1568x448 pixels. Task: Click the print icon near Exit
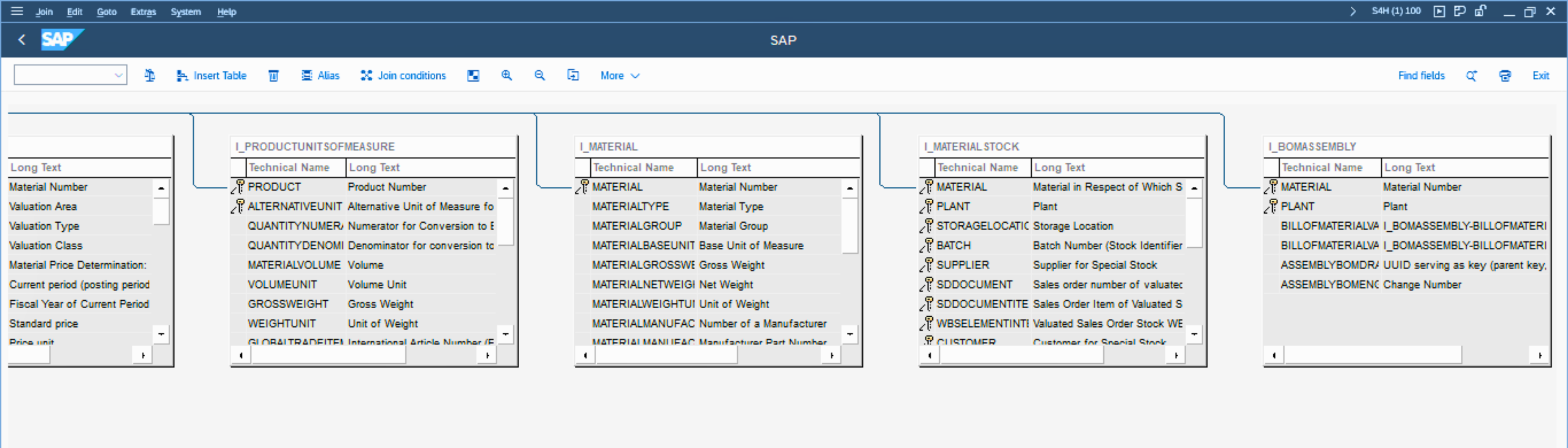coord(1505,75)
